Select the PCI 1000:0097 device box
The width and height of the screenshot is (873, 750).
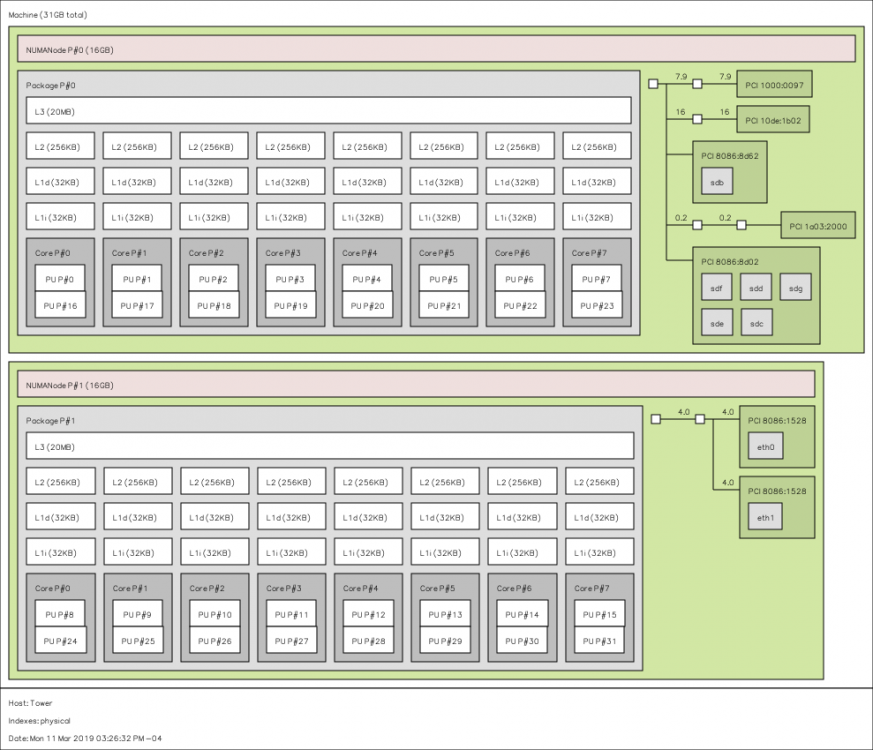click(774, 84)
